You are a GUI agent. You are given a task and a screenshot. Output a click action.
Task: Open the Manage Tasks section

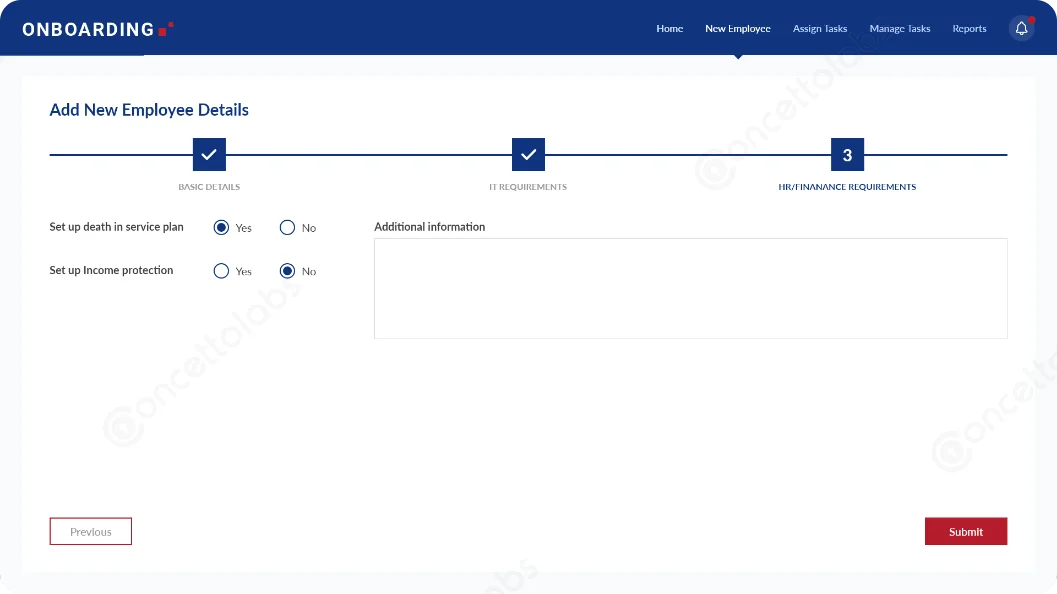click(899, 29)
